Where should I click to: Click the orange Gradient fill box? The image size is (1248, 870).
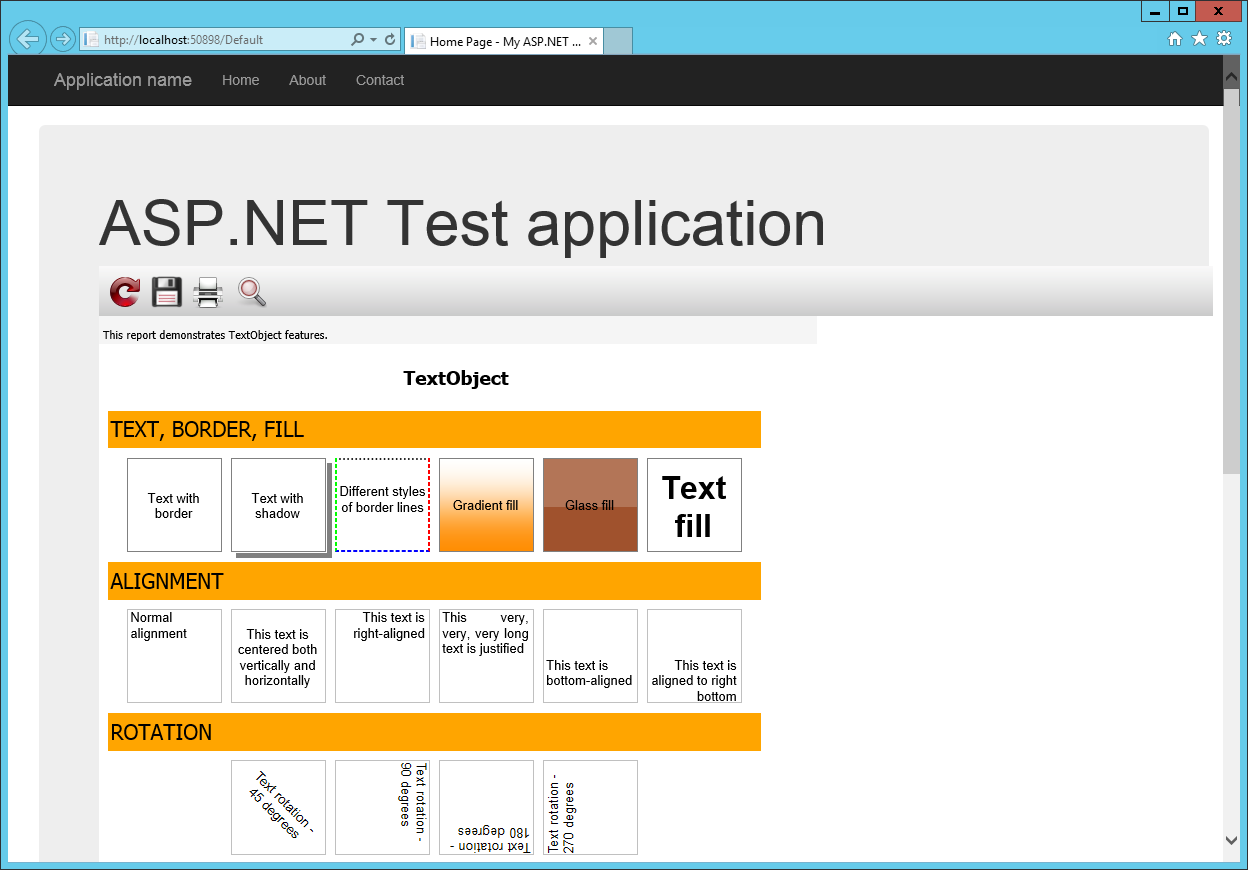[486, 505]
